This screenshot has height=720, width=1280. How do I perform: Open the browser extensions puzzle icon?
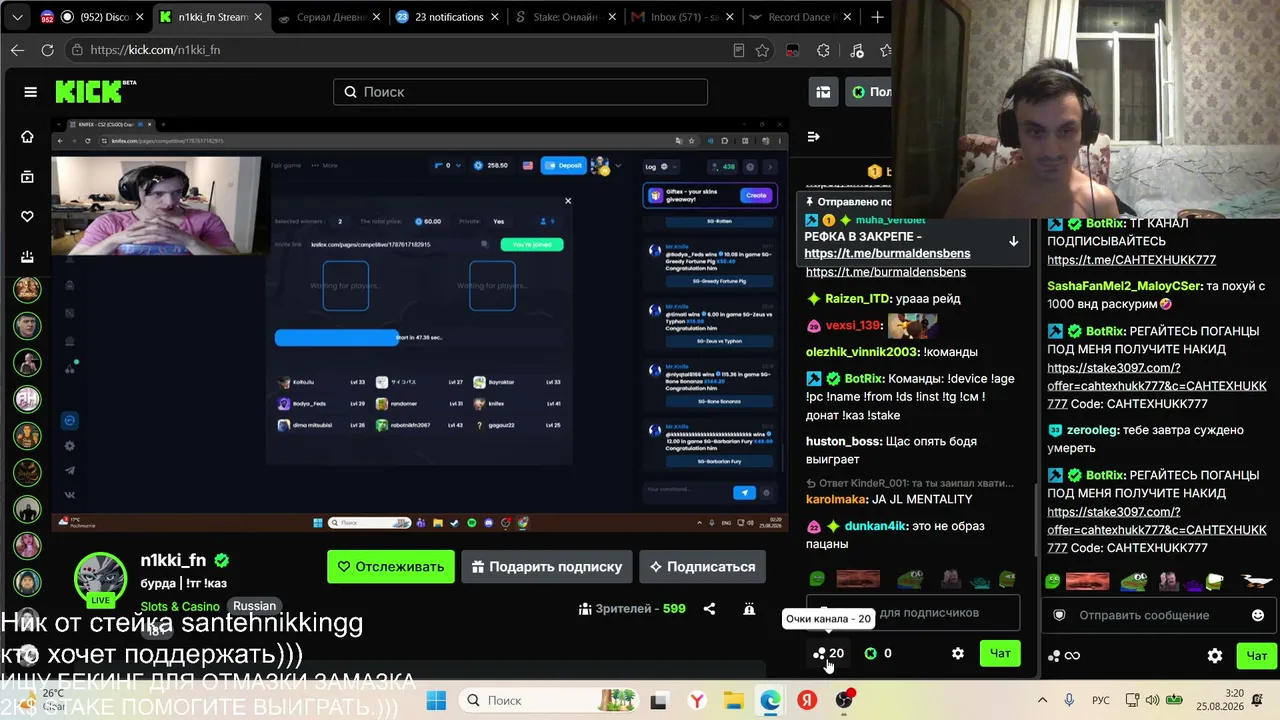tap(823, 50)
